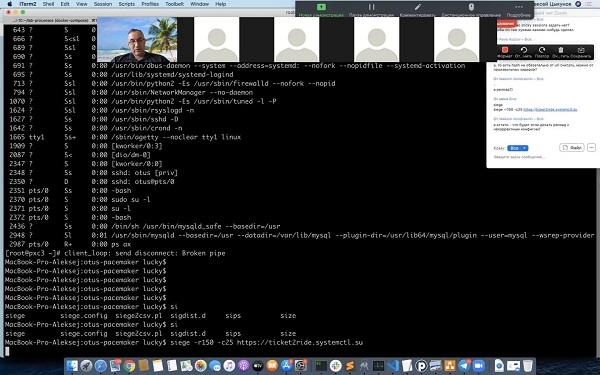Image resolution: width=600 pixels, height=375 pixels.
Task: Open Notes from the Dock
Action: click(158, 365)
